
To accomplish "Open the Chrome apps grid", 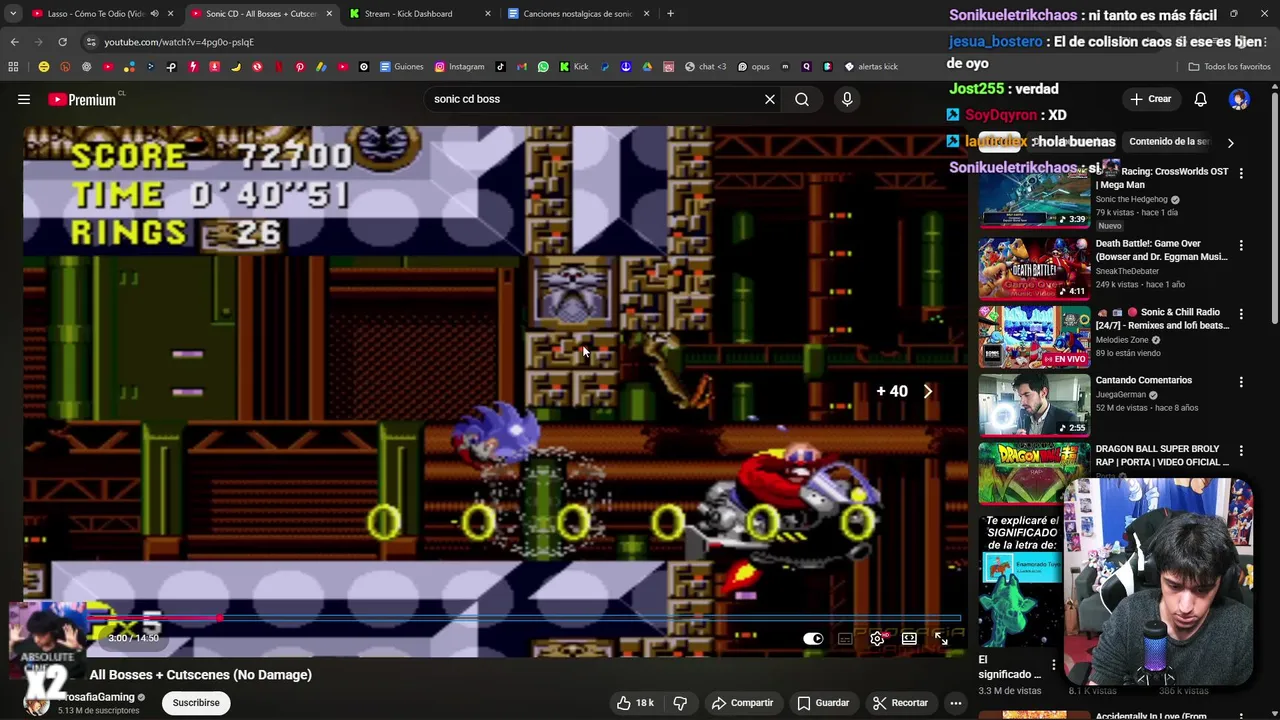I will click(13, 67).
